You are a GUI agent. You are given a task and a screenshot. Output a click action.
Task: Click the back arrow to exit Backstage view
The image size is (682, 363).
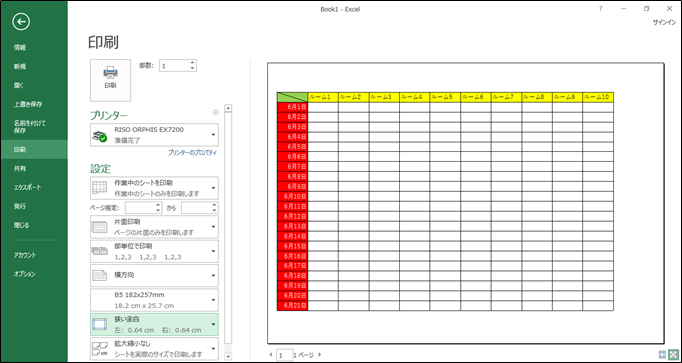click(x=21, y=22)
